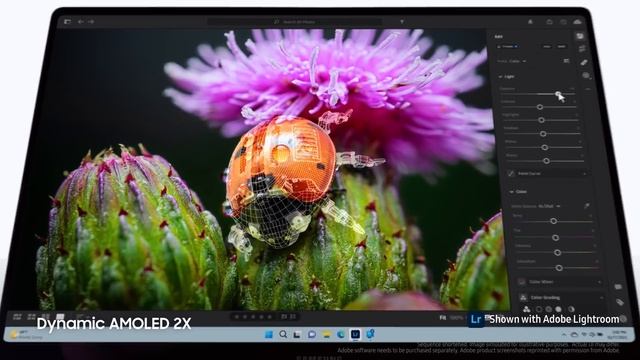This screenshot has width=640, height=360.
Task: Switch to square grid view icon
Action: pyautogui.click(x=31, y=317)
